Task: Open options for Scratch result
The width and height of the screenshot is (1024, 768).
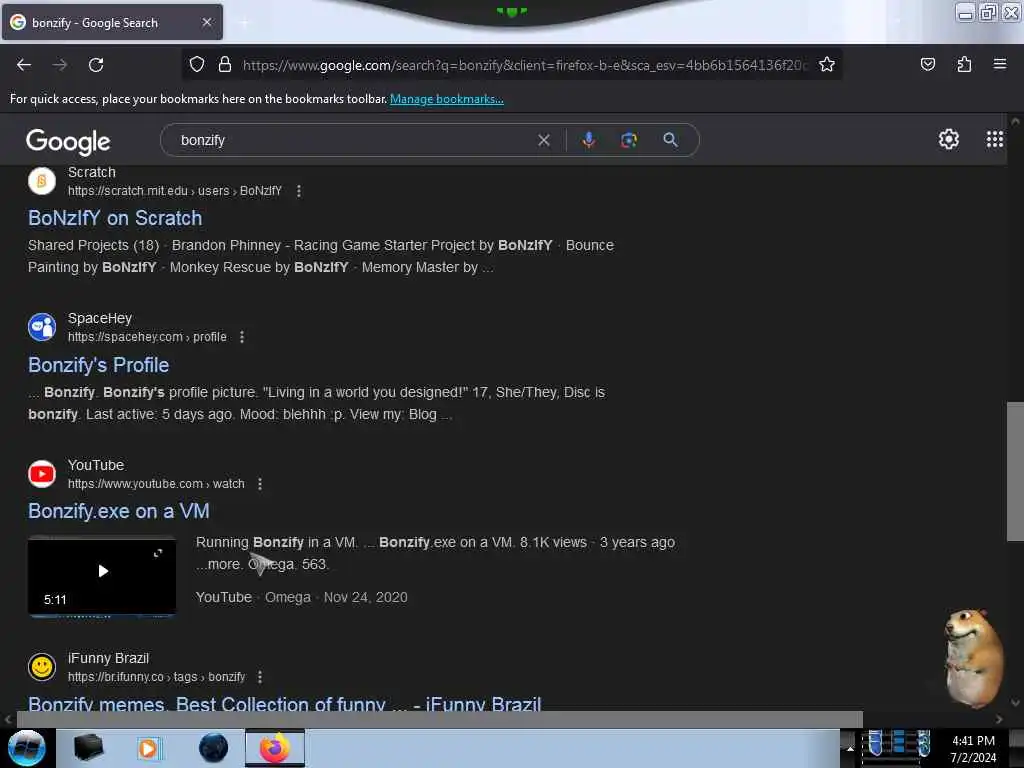Action: 298,191
